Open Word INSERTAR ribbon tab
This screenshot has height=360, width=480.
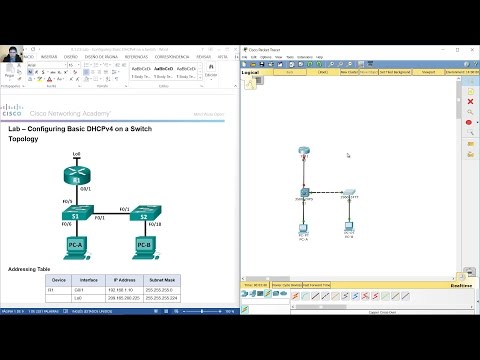[x=49, y=57]
